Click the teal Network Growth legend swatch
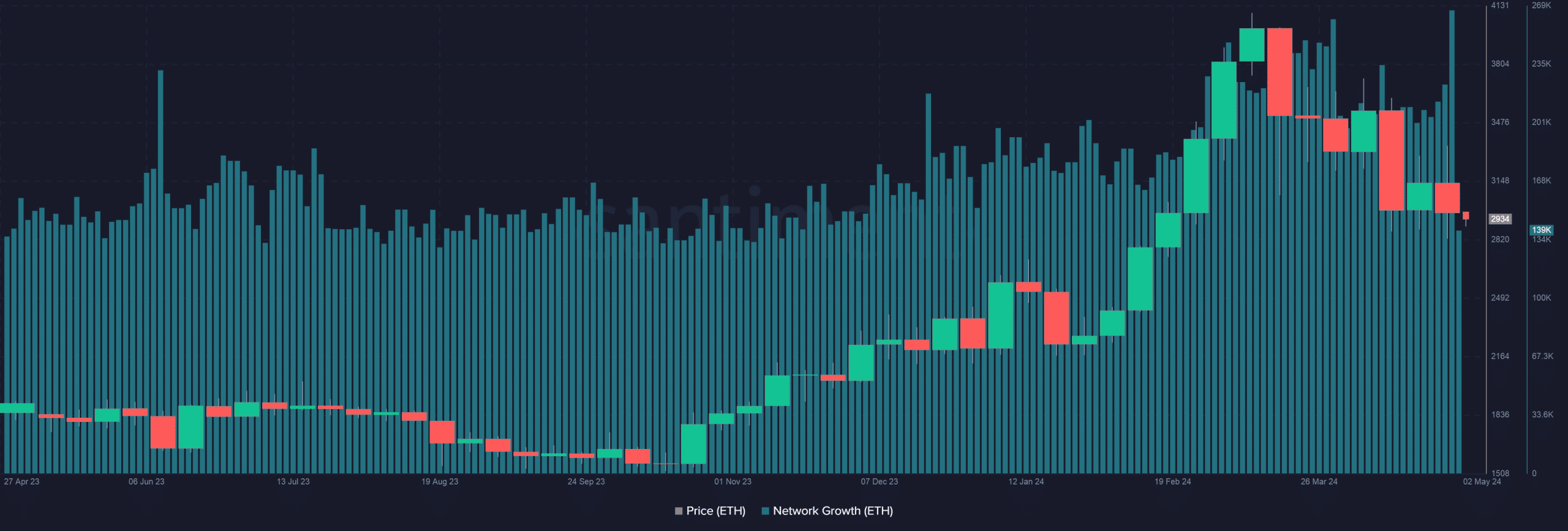Screen dimensions: 1568x531 [765, 511]
